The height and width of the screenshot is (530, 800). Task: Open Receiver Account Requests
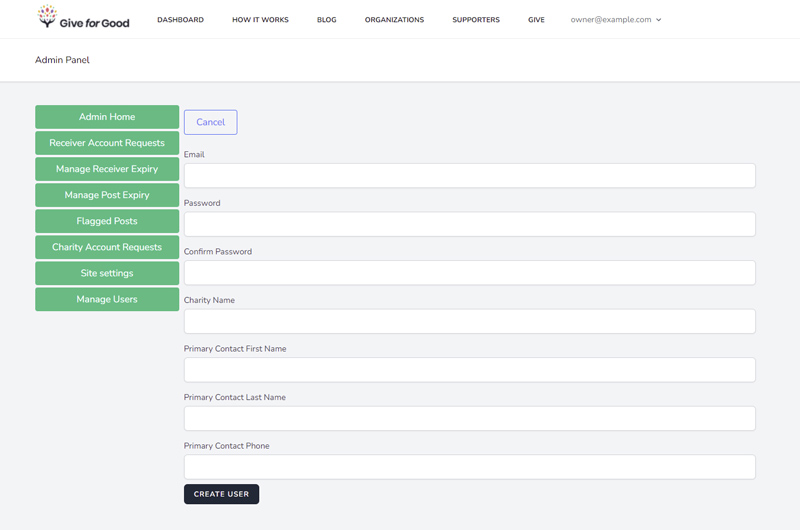tap(107, 143)
